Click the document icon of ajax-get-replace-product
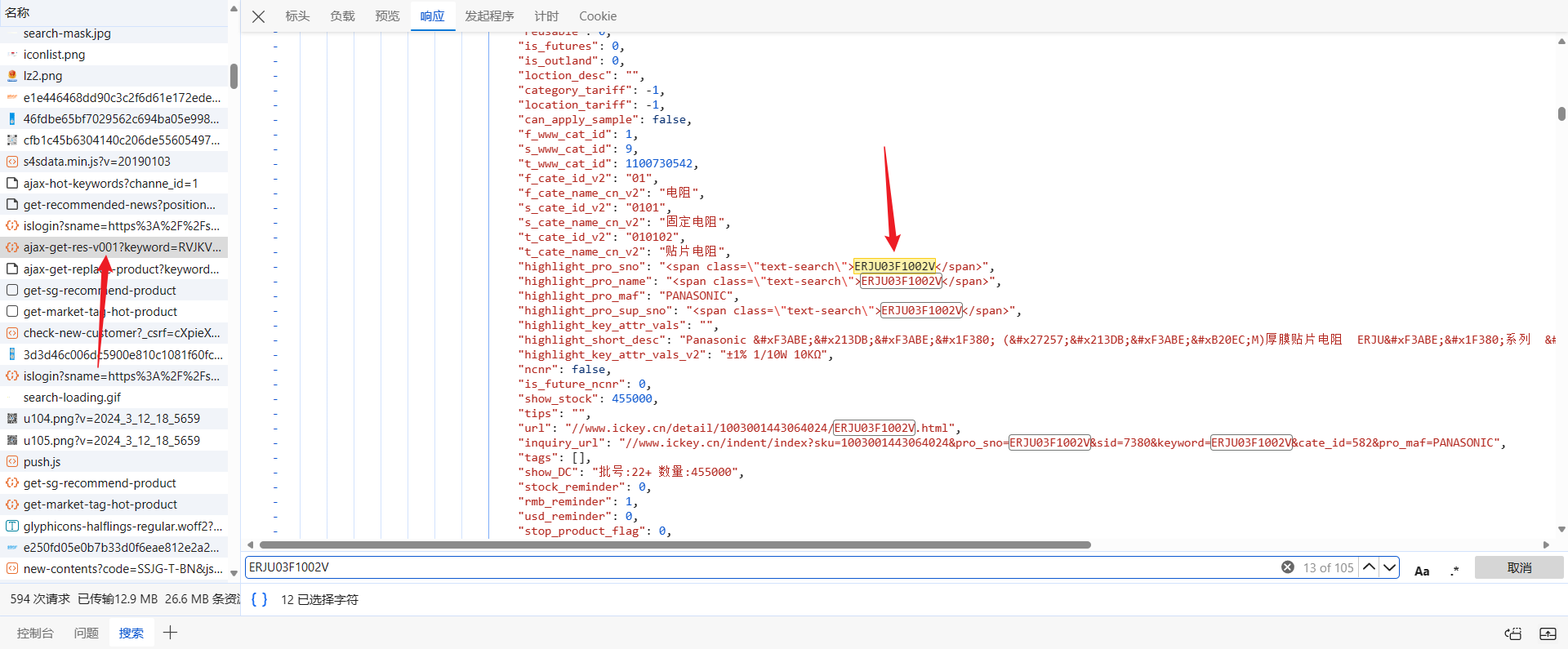This screenshot has width=1568, height=649. tap(12, 269)
